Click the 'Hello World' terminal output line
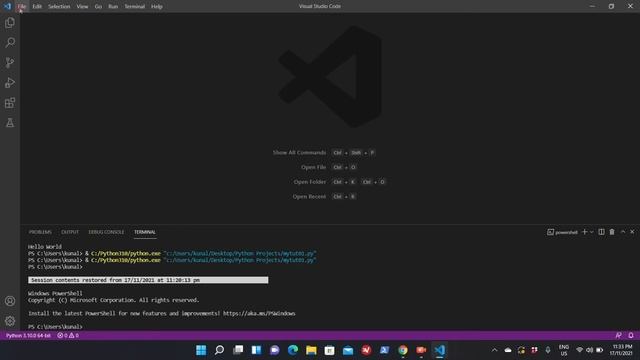 45,247
